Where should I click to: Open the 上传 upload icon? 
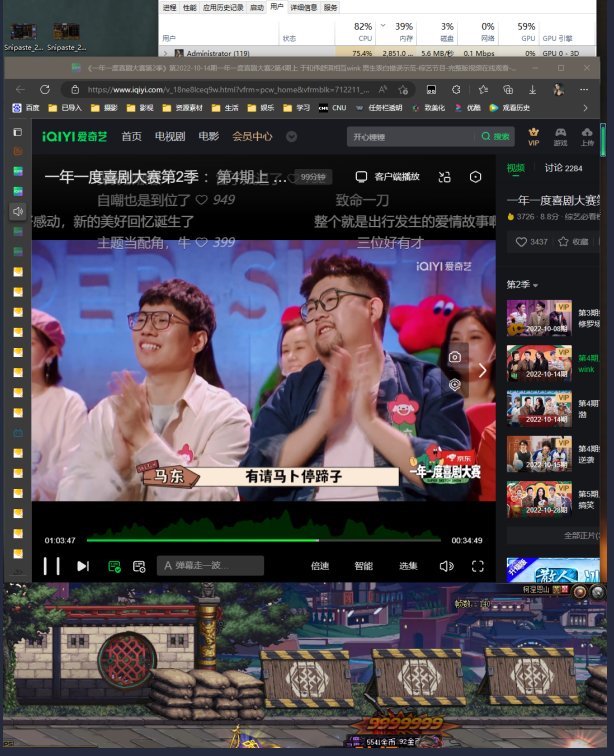click(x=587, y=136)
